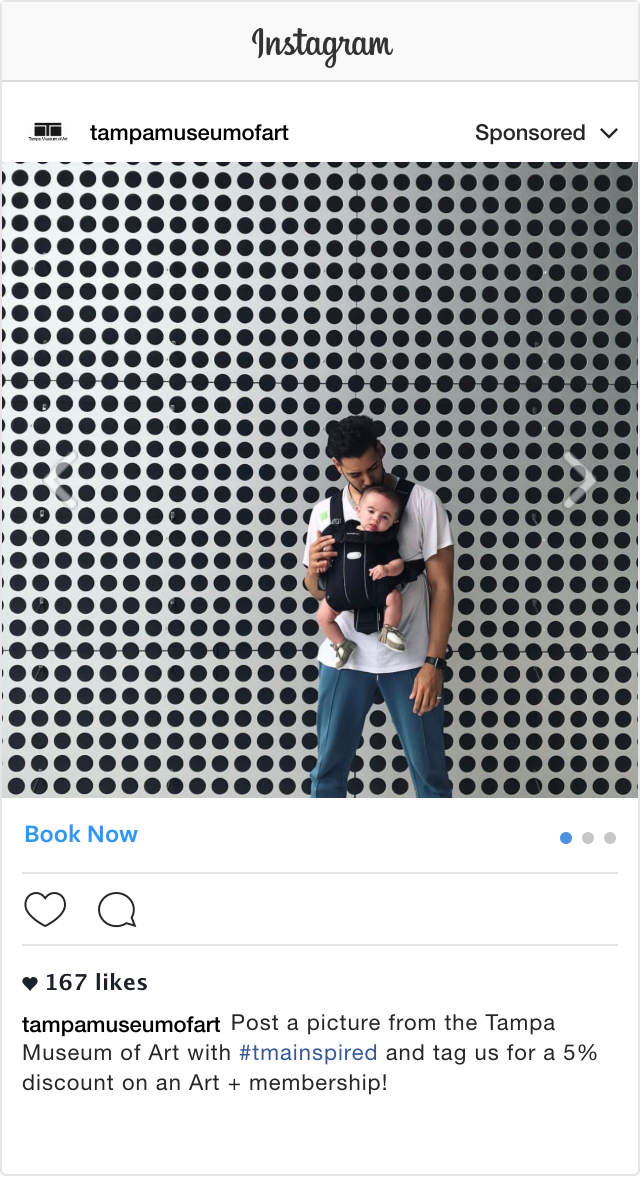This screenshot has width=644, height=1178.
Task: Select the third carousel indicator dot
Action: [x=610, y=838]
